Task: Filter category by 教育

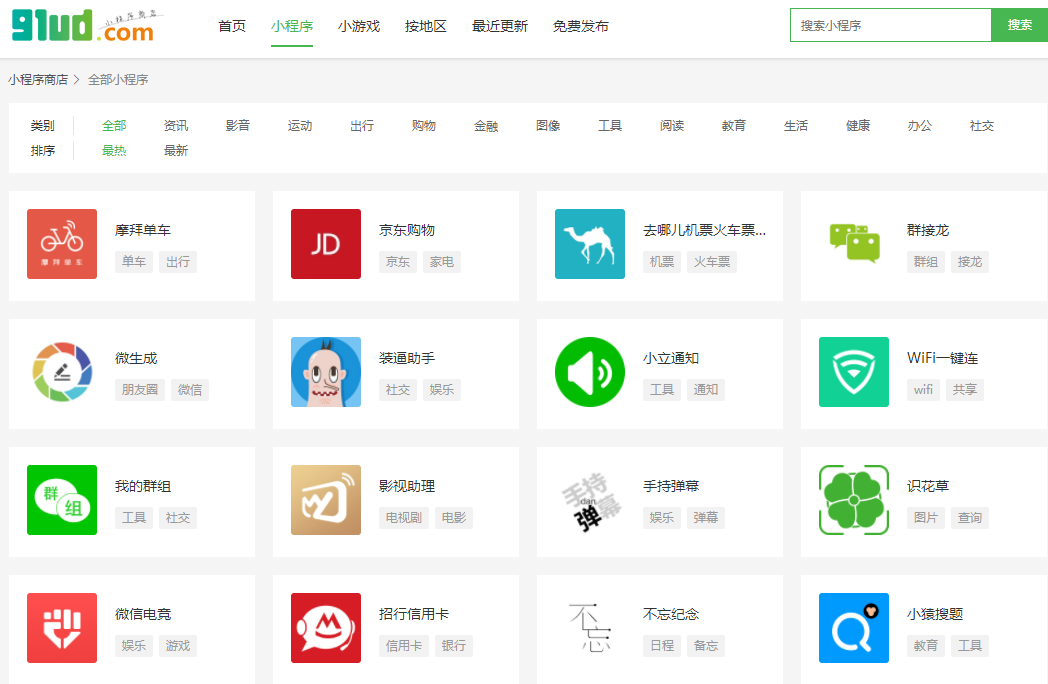Action: tap(733, 125)
